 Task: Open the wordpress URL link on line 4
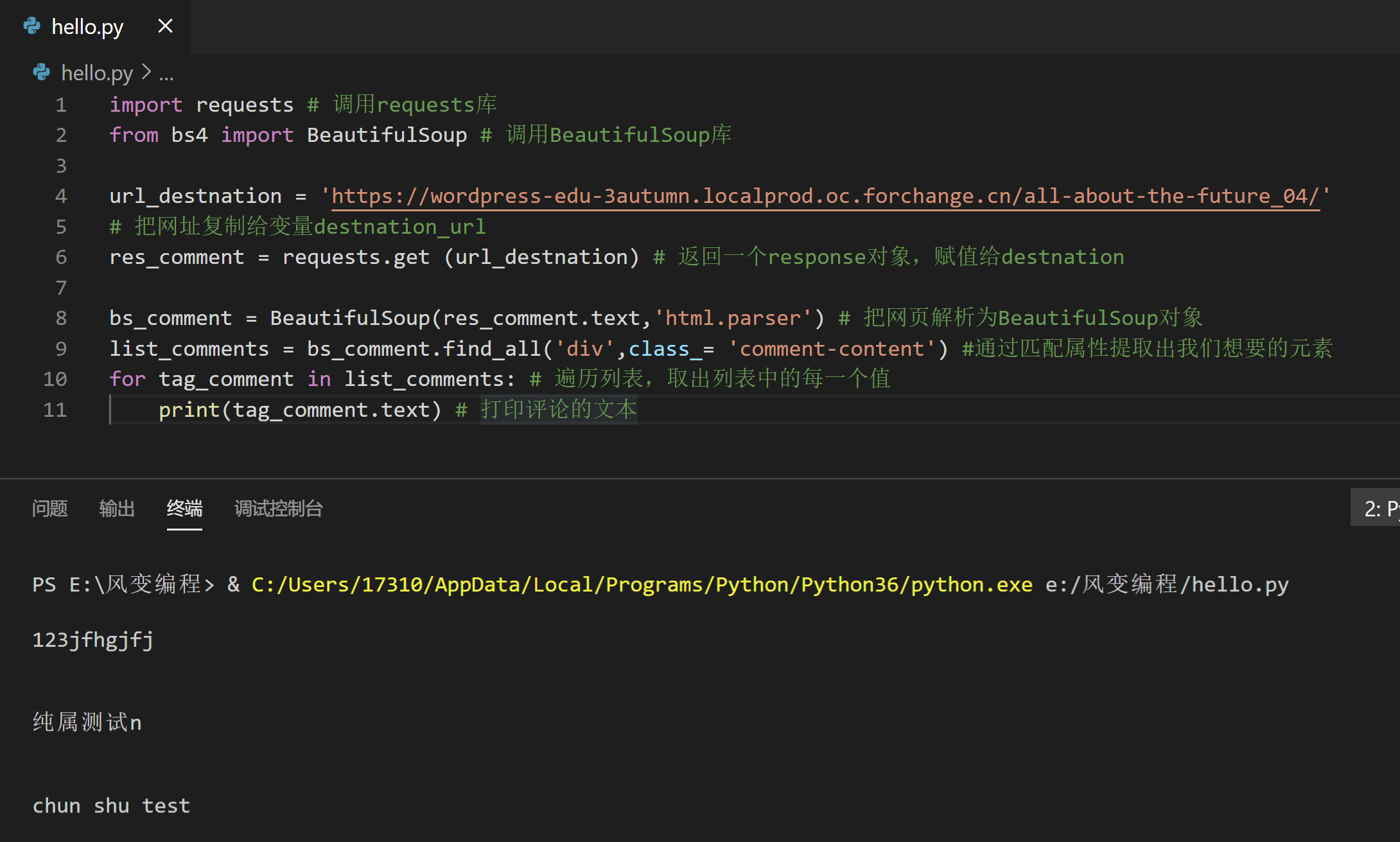click(825, 196)
